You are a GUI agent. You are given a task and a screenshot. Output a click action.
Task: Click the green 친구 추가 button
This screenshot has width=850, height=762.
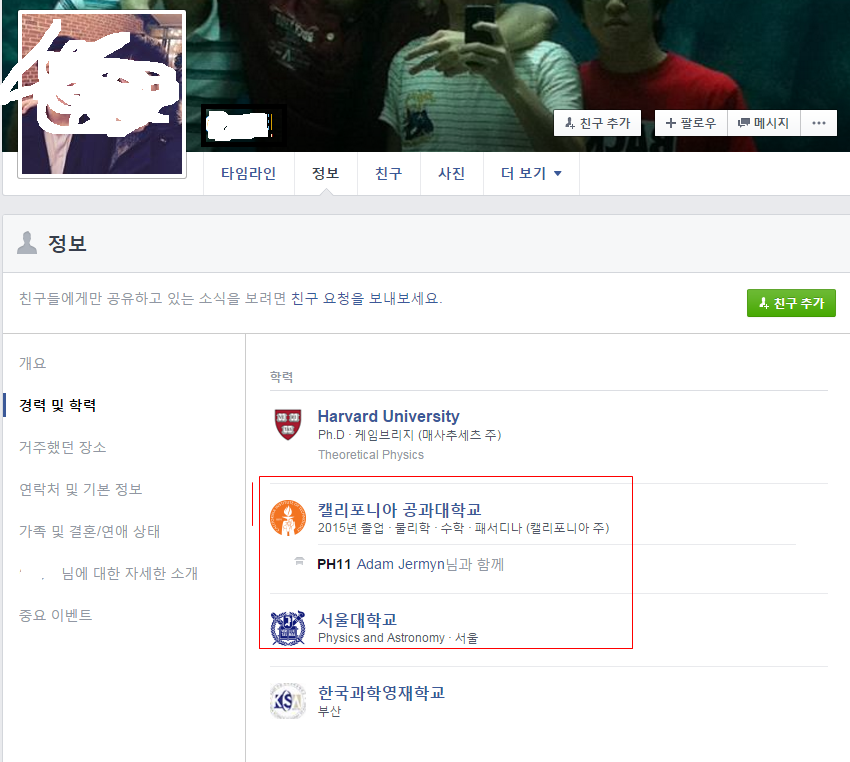click(791, 303)
